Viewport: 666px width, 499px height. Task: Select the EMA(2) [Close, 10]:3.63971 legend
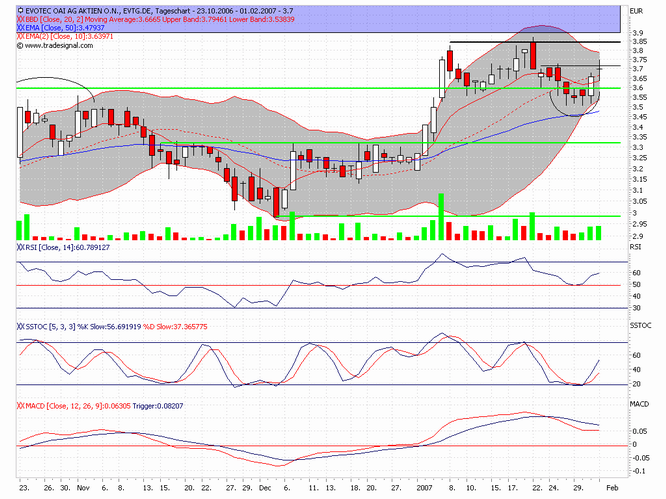pyautogui.click(x=69, y=37)
